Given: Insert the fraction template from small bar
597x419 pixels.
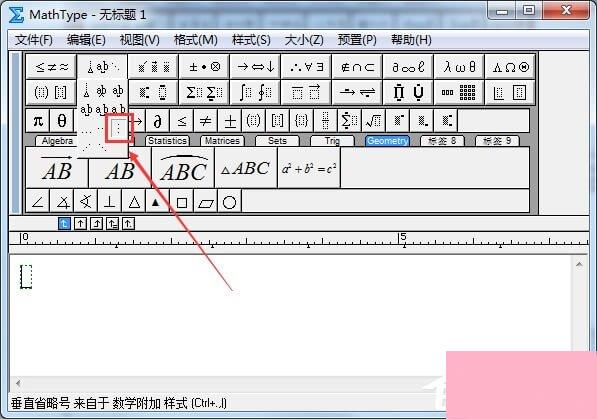Looking at the screenshot, I should [x=326, y=121].
